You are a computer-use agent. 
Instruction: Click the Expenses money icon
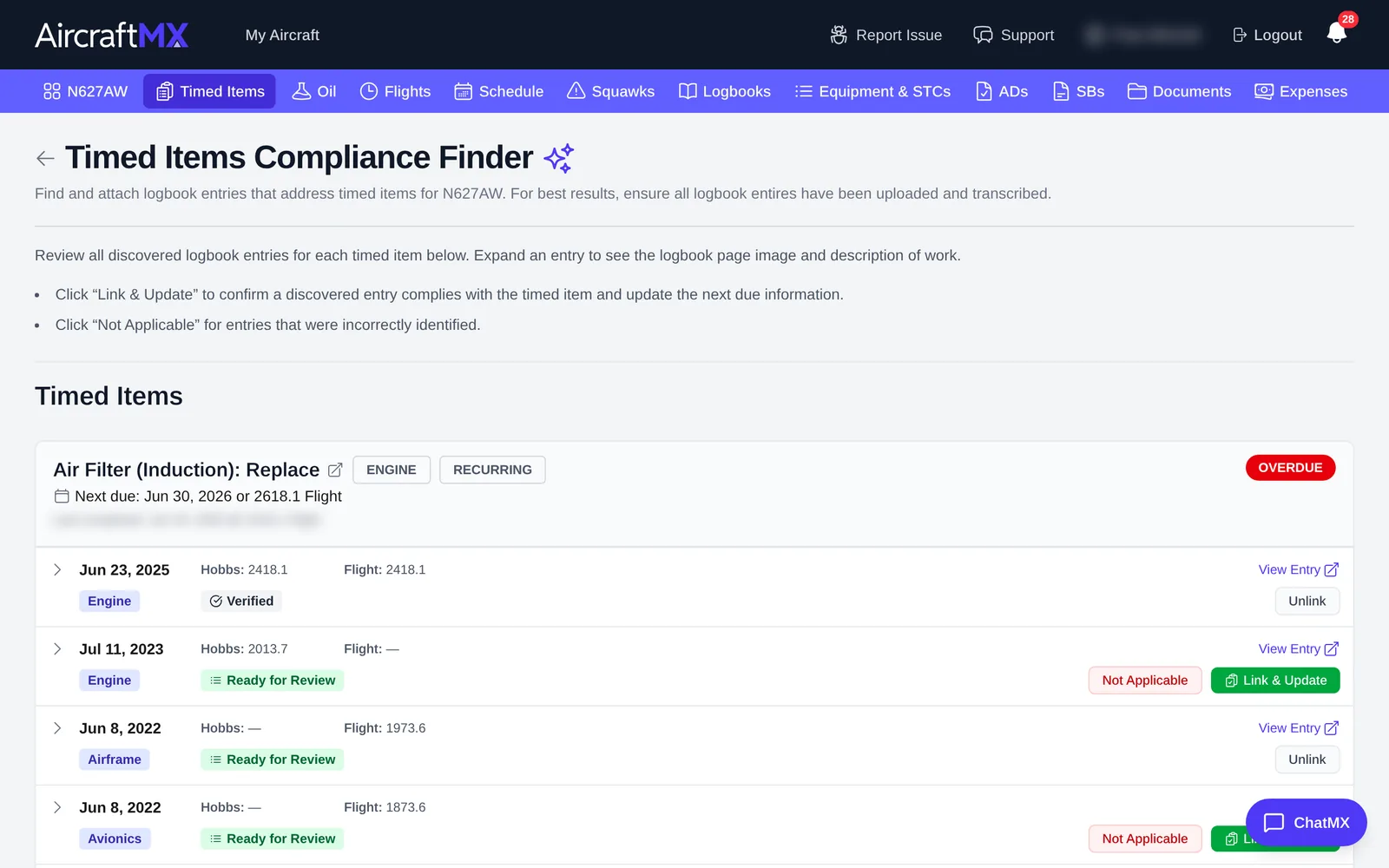pos(1264,91)
